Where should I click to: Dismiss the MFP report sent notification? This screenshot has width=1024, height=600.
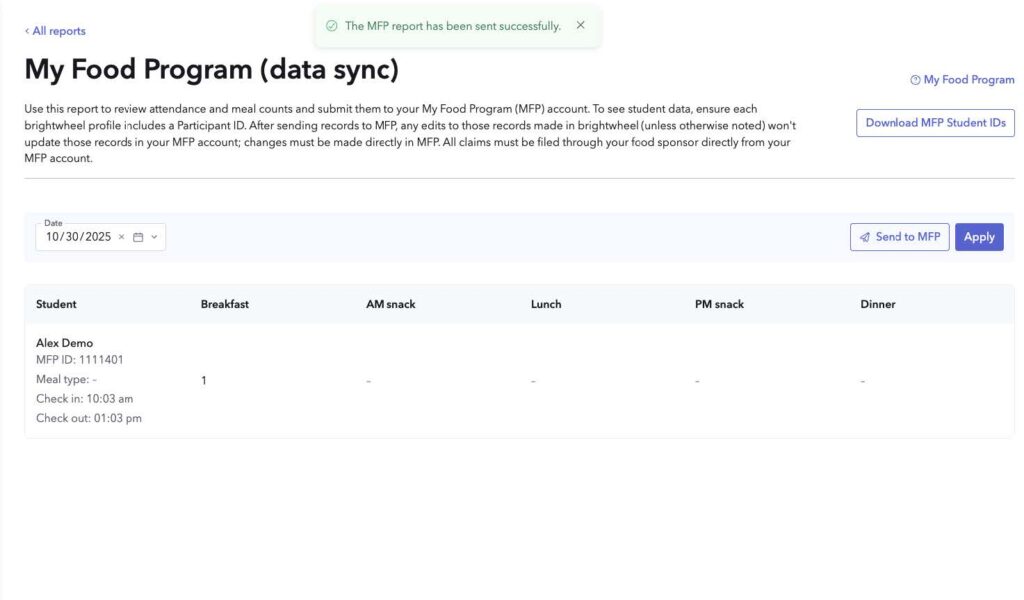coord(581,26)
